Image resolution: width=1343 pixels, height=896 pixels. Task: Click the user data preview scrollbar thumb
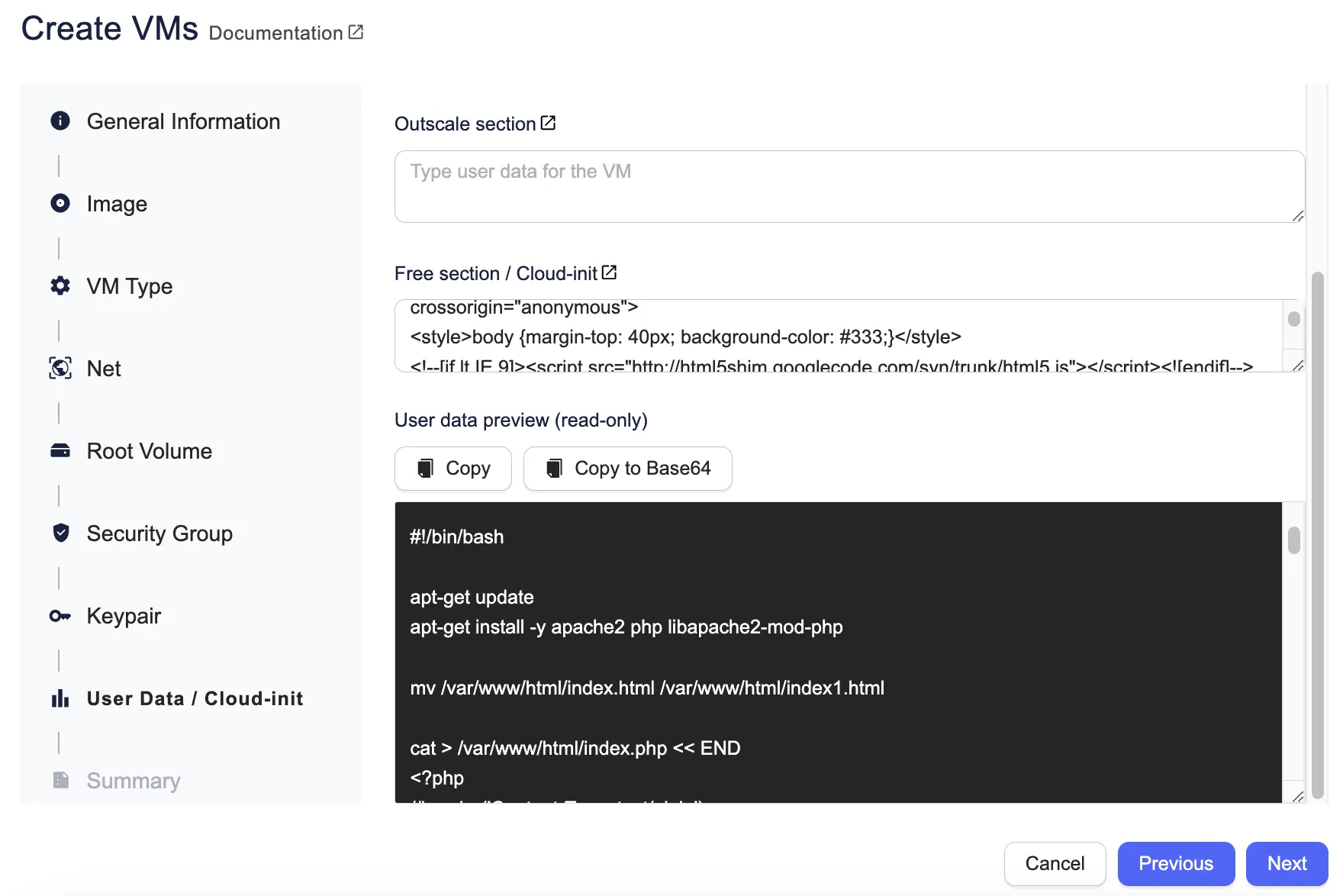pyautogui.click(x=1294, y=540)
